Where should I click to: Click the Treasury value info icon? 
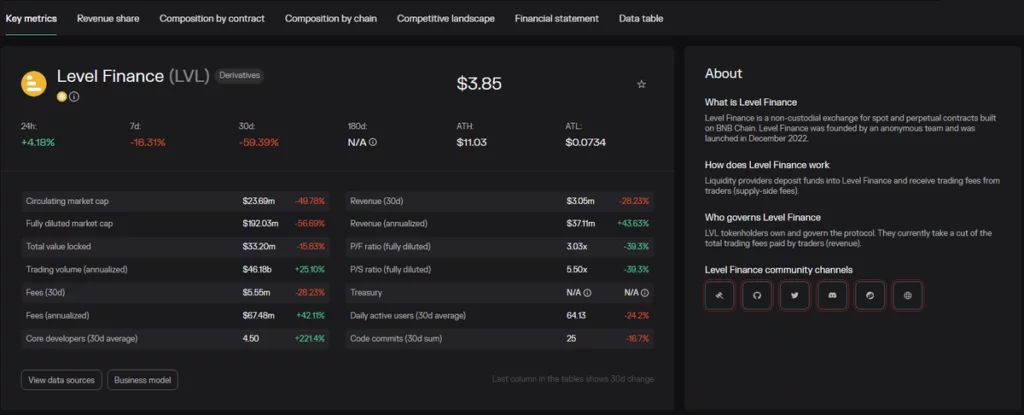587,292
